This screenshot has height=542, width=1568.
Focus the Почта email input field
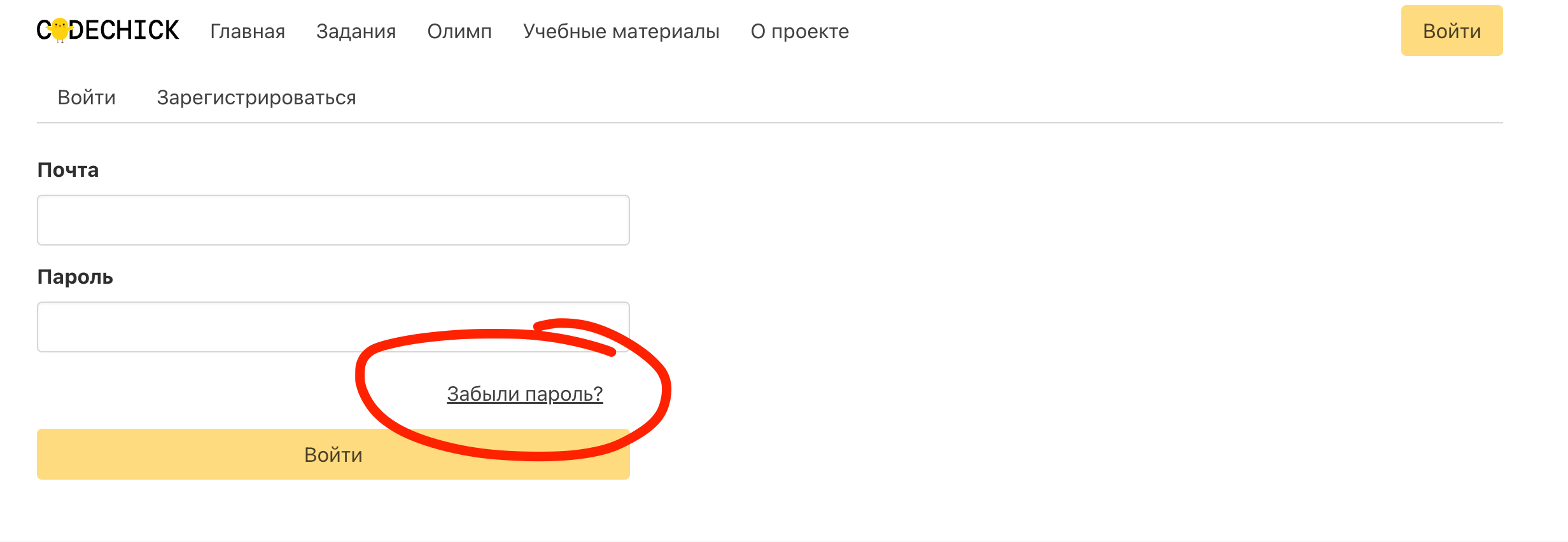pyautogui.click(x=333, y=220)
